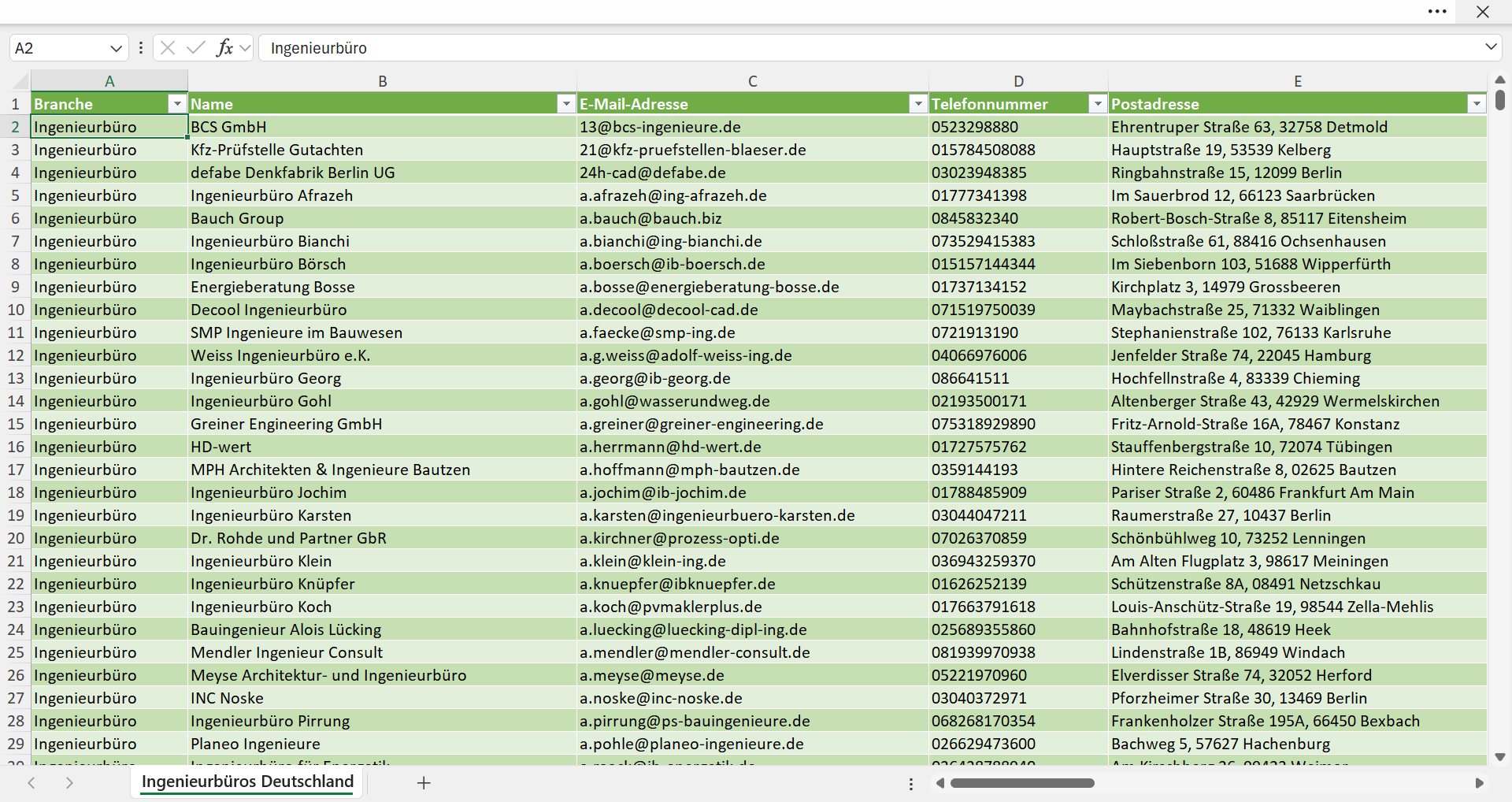1512x802 pixels.
Task: Click the Insert Function fx icon
Action: tap(224, 48)
